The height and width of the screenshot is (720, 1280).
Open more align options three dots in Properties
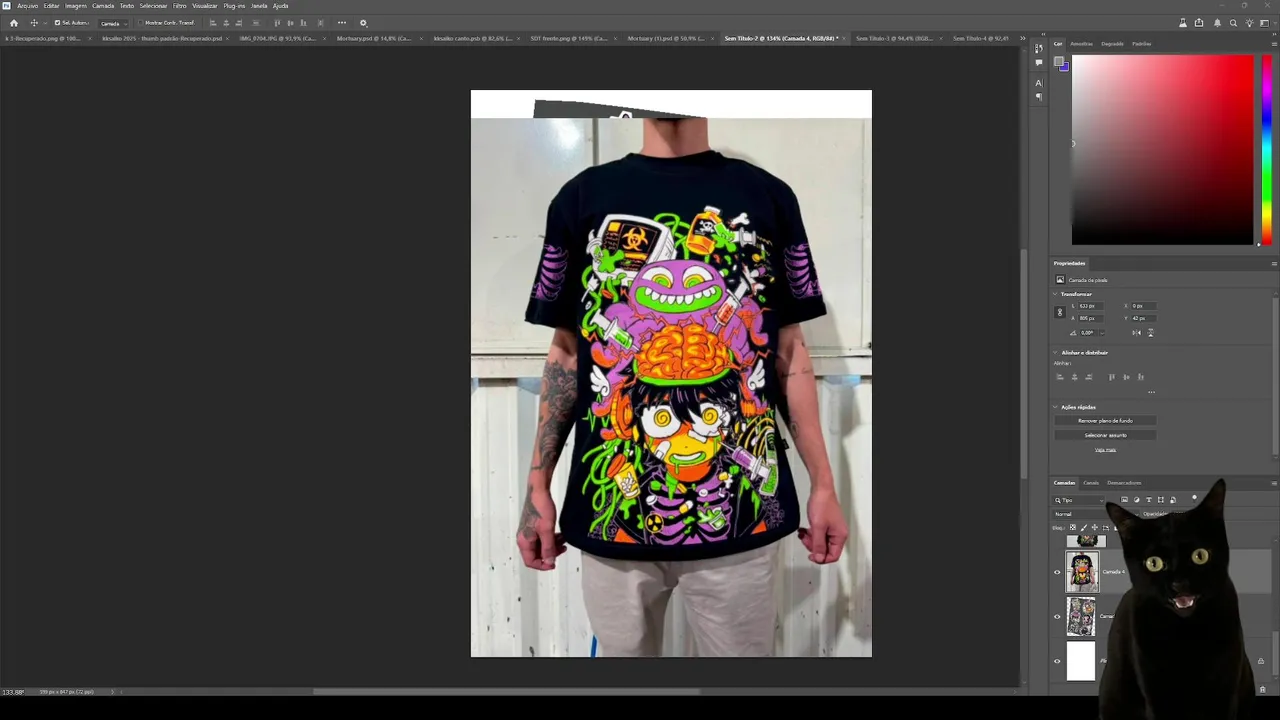tap(1151, 392)
